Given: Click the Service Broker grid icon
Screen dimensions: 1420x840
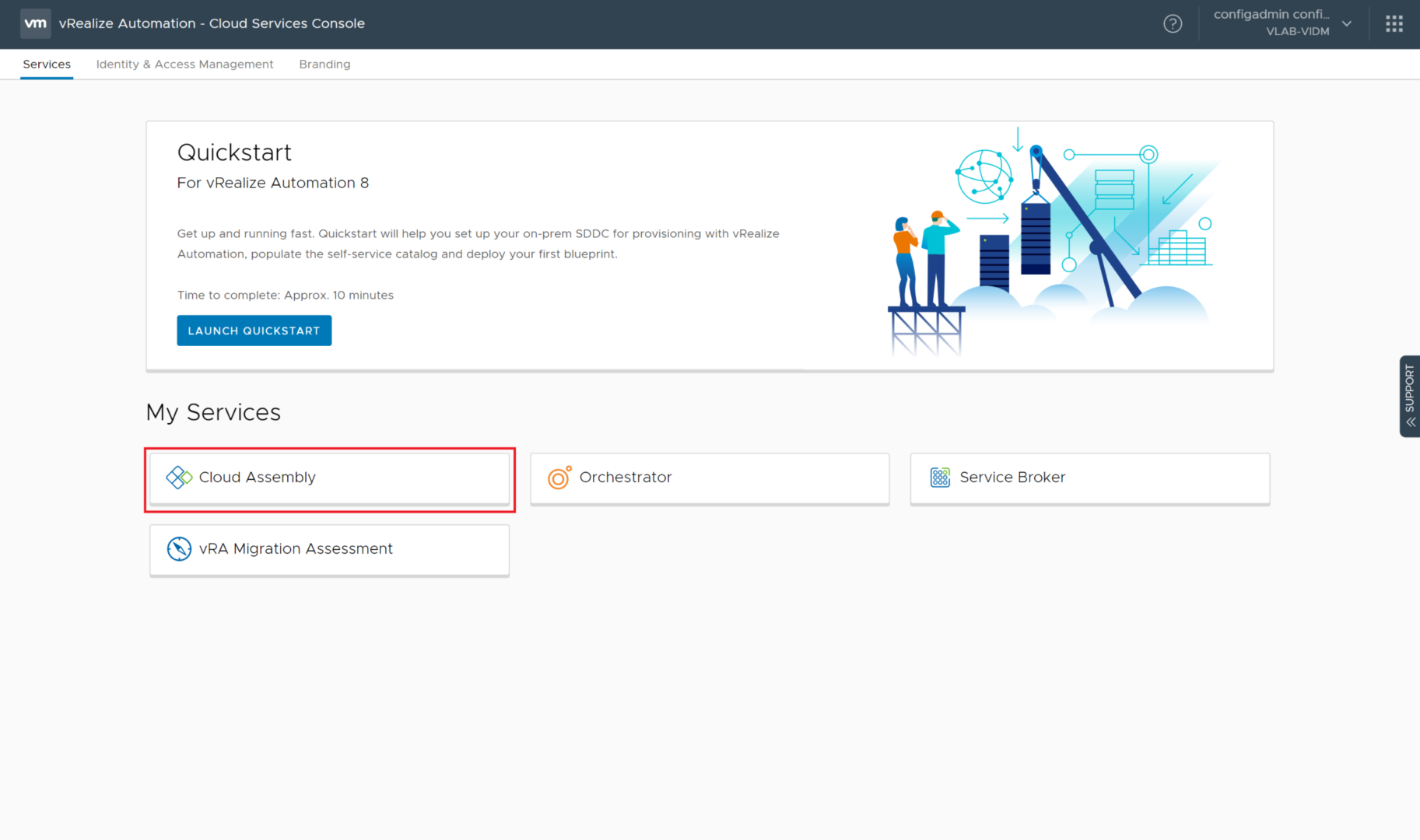Looking at the screenshot, I should tap(940, 478).
